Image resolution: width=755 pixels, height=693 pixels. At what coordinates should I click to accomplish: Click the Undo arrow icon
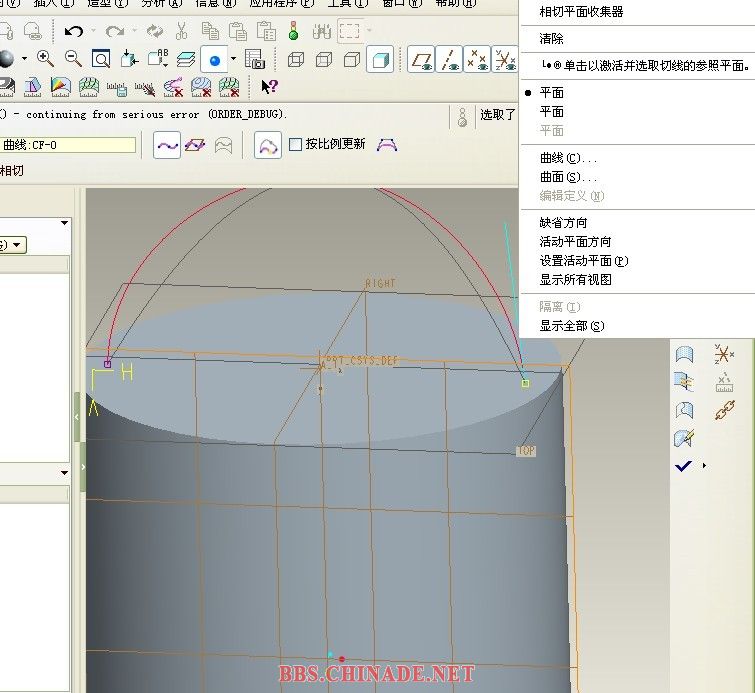73,31
